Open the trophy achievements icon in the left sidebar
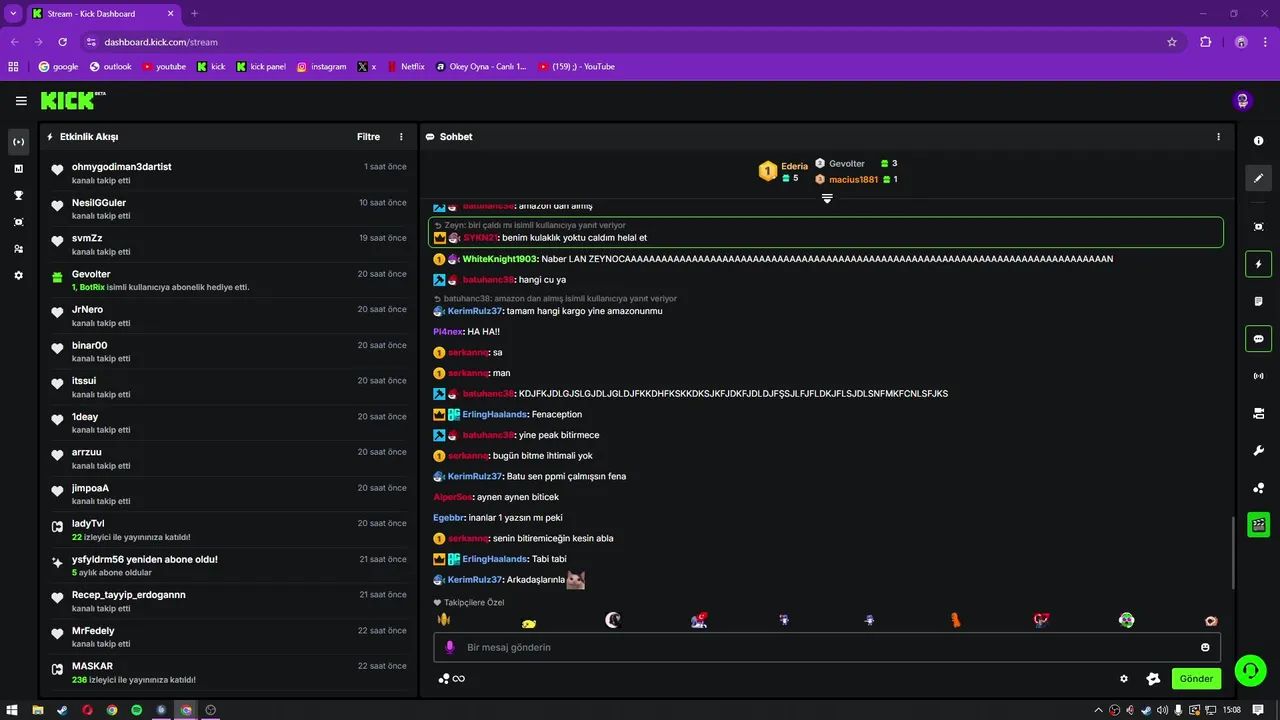 click(x=18, y=195)
